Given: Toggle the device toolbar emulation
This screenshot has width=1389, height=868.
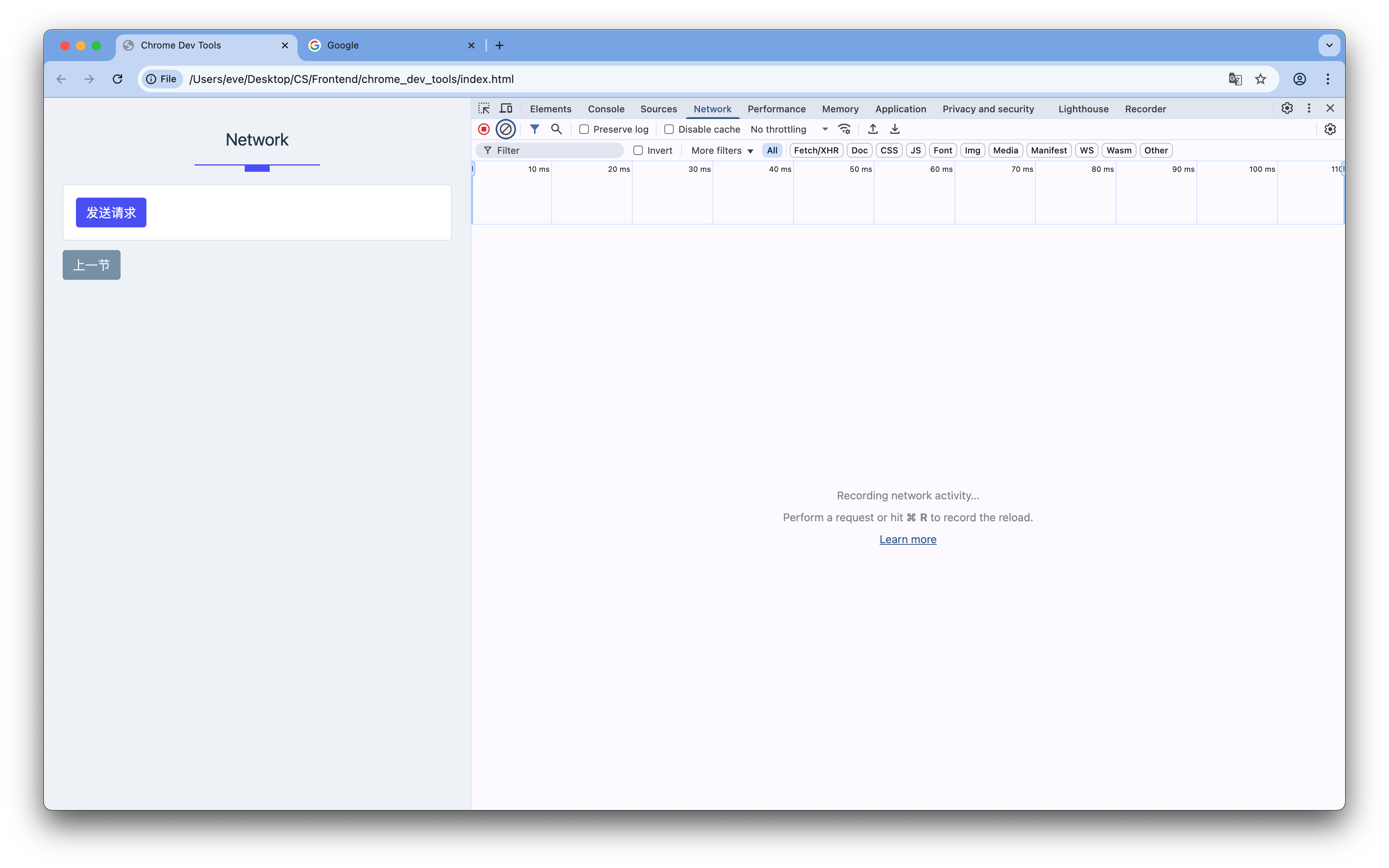Looking at the screenshot, I should point(506,108).
